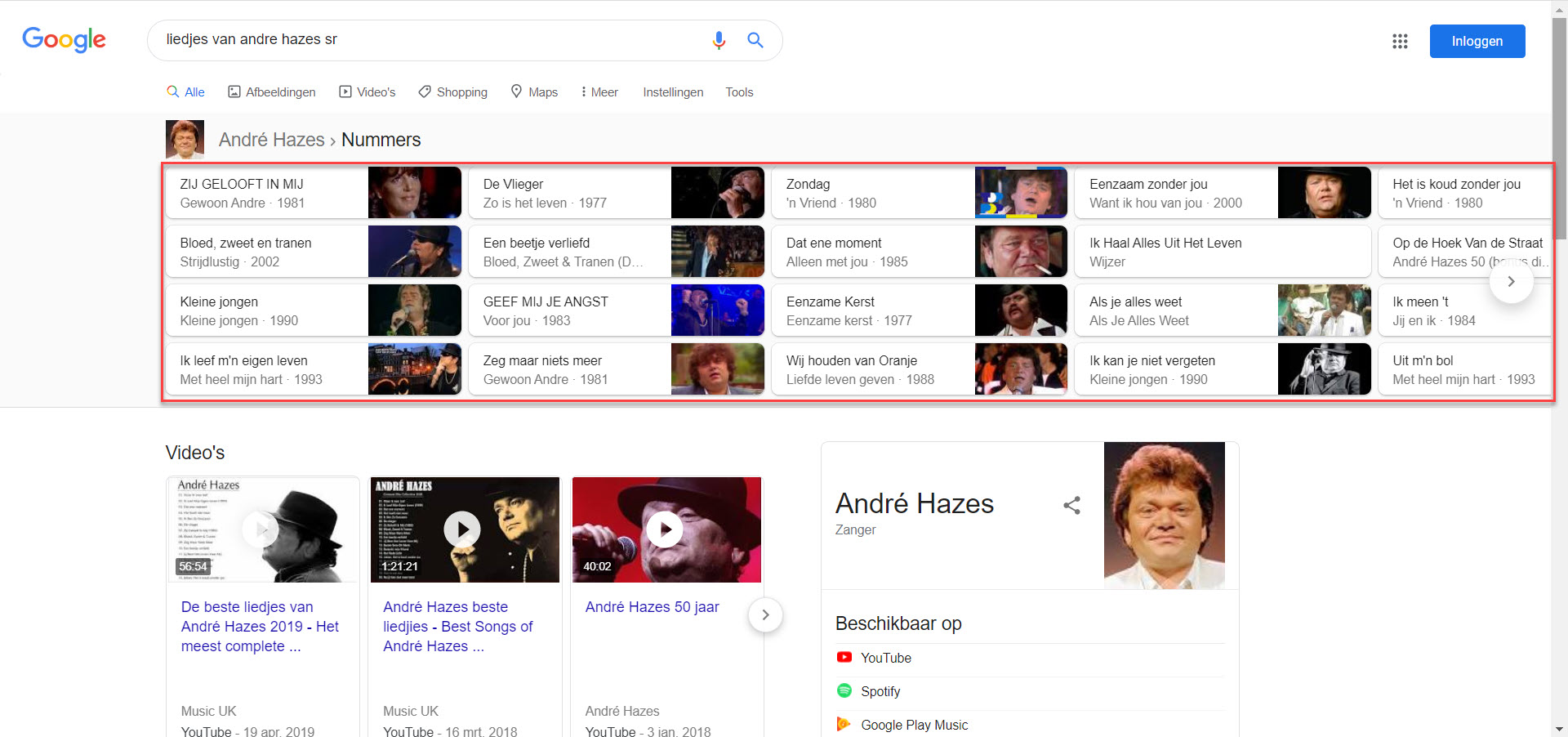Choose Ik kan je niet vergeten
Viewport: 1568px width, 737px height.
(1223, 369)
